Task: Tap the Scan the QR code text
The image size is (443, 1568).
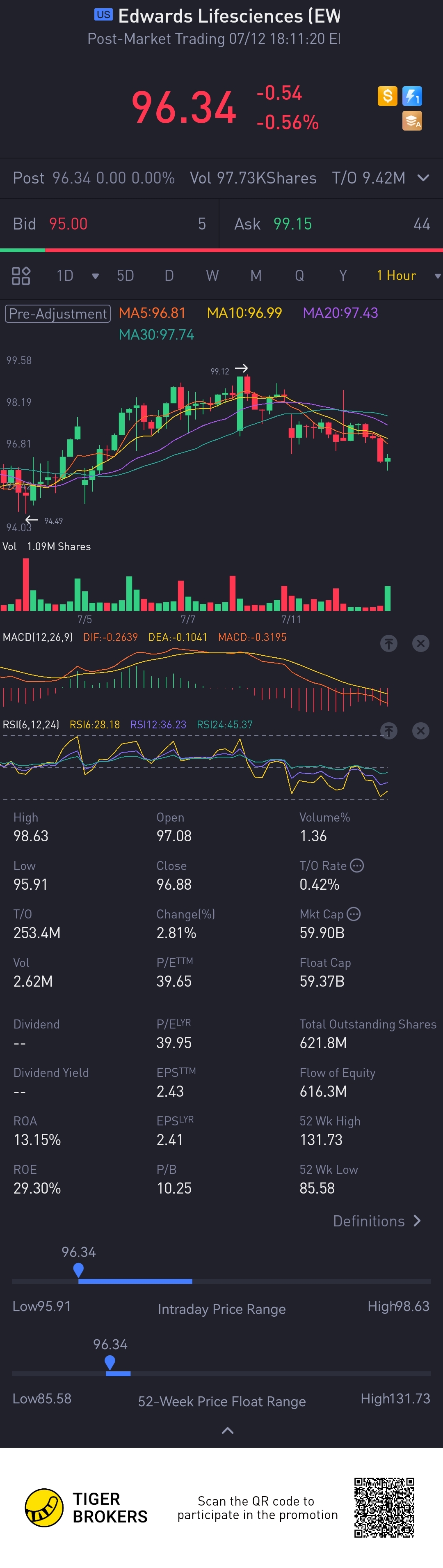Action: [257, 1508]
